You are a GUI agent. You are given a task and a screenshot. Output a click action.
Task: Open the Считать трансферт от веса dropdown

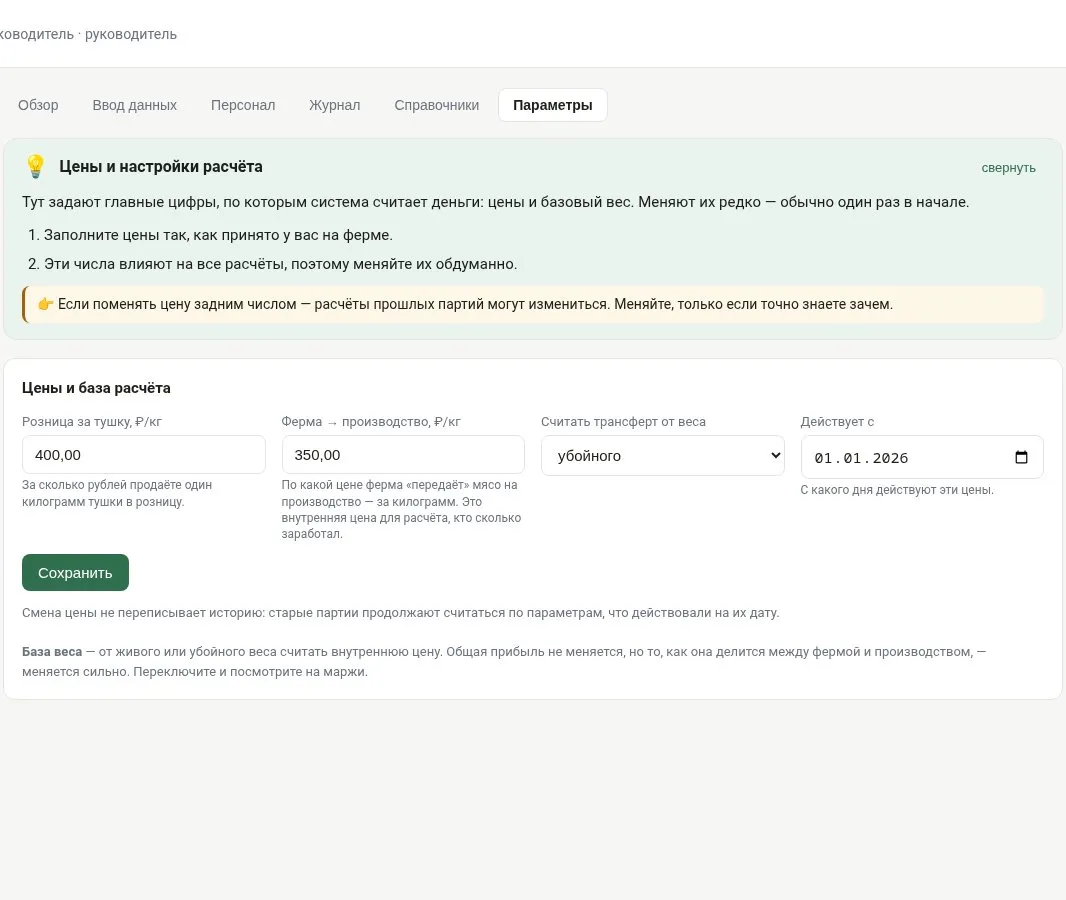pos(663,455)
